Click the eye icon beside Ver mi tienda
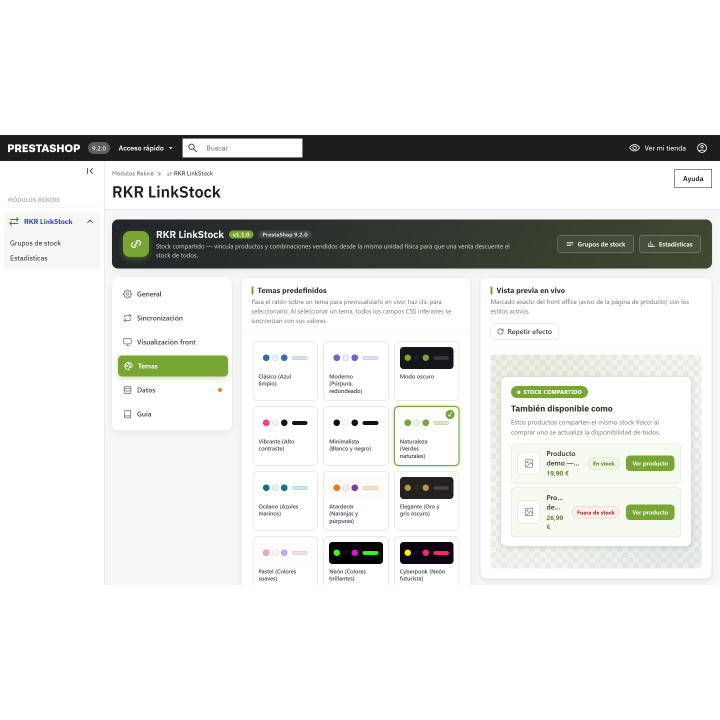Image resolution: width=720 pixels, height=720 pixels. point(634,148)
